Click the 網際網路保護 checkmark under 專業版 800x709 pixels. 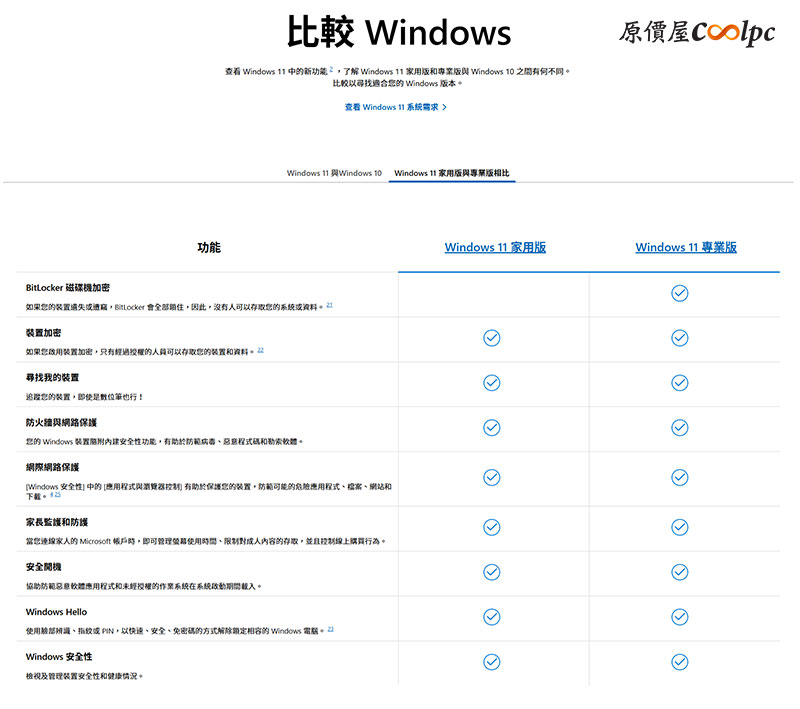coord(680,478)
